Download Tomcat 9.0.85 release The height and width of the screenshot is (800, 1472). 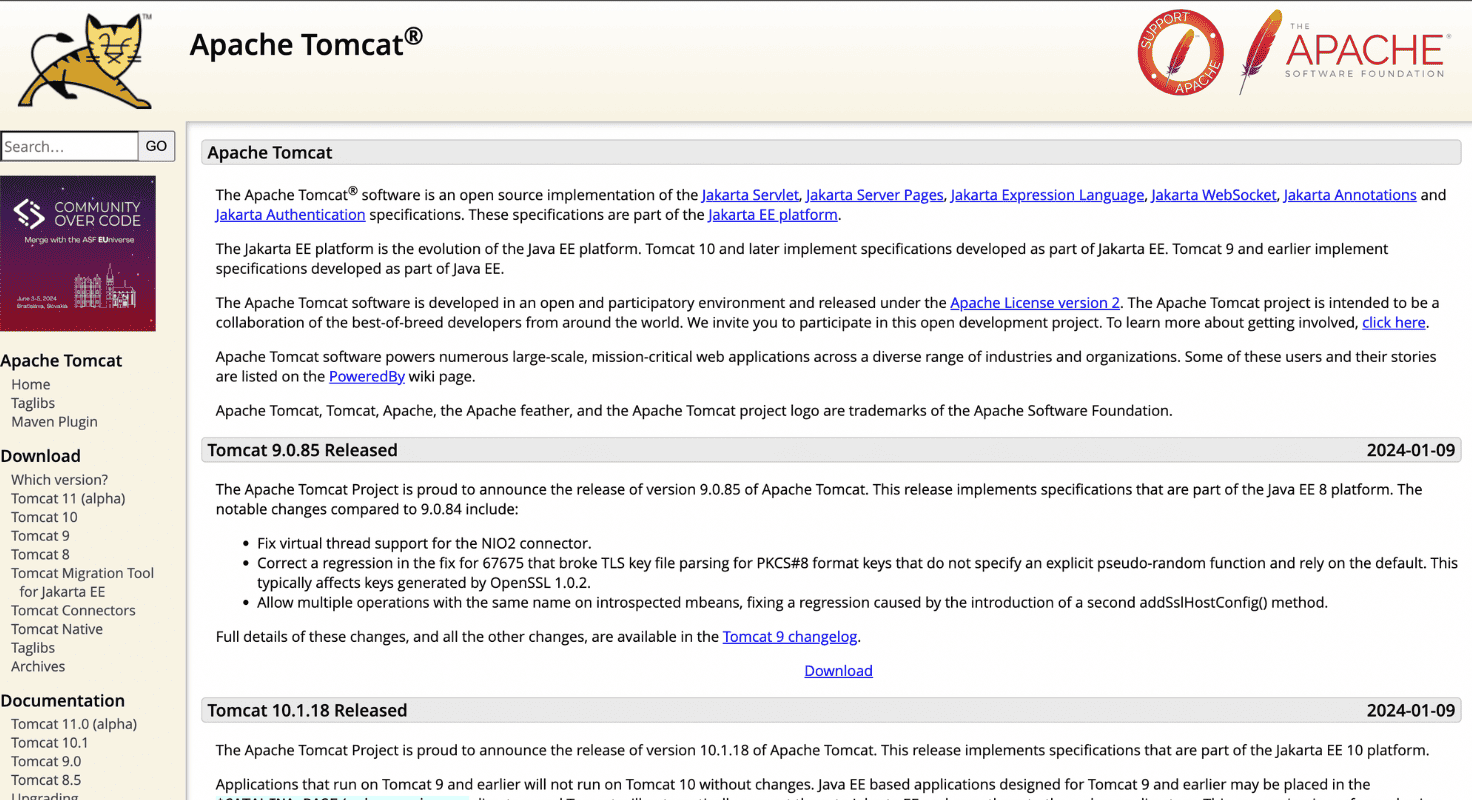[x=838, y=670]
